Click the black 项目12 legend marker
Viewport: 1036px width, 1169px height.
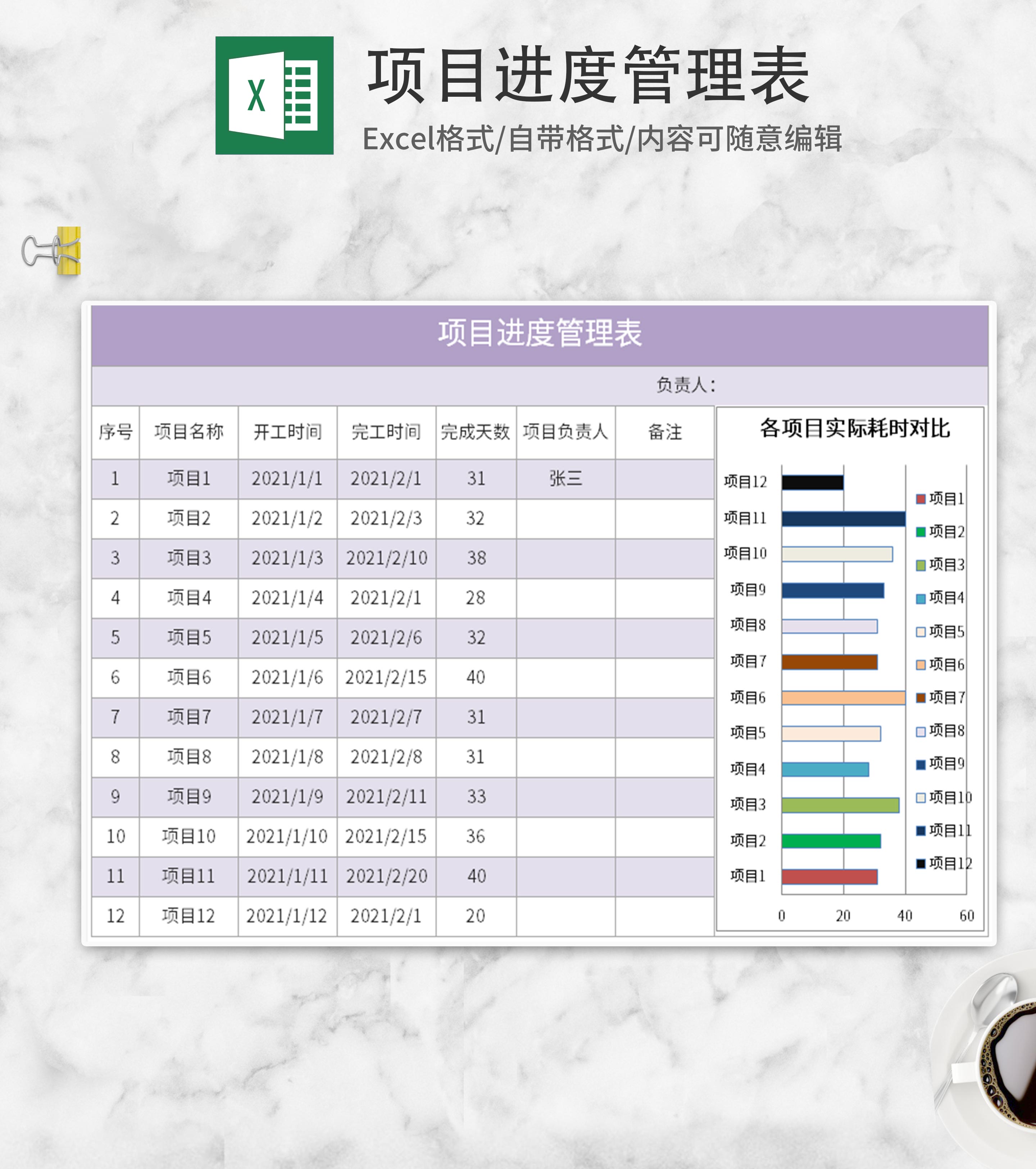point(921,864)
